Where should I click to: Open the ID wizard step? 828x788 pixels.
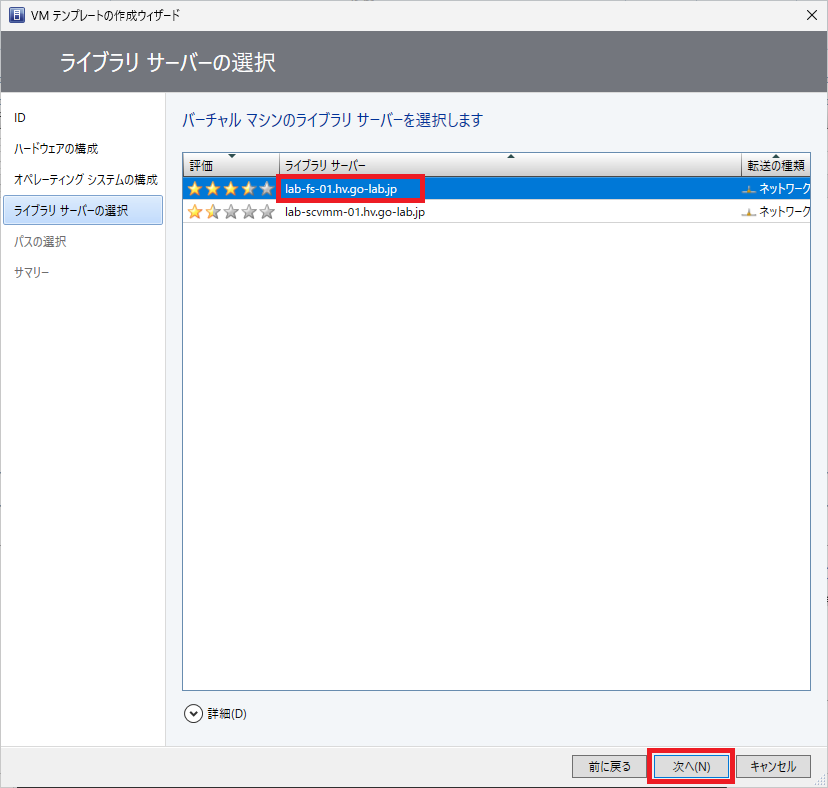(x=20, y=118)
